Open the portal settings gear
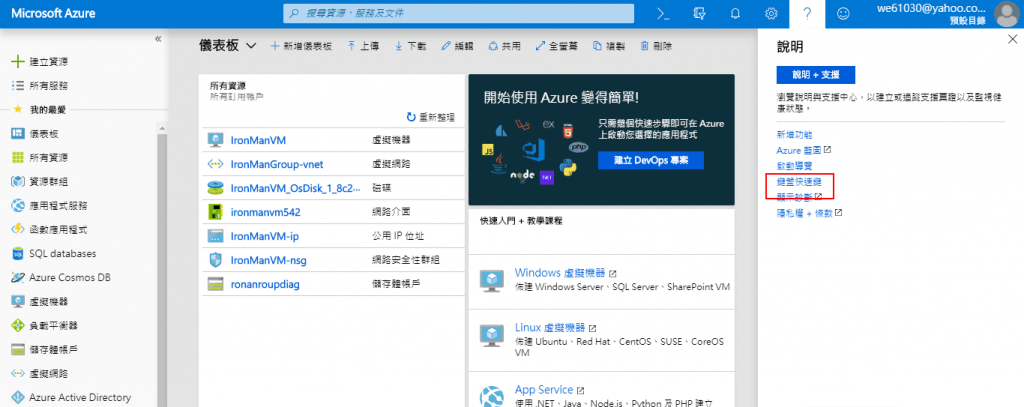This screenshot has width=1024, height=407. (771, 13)
